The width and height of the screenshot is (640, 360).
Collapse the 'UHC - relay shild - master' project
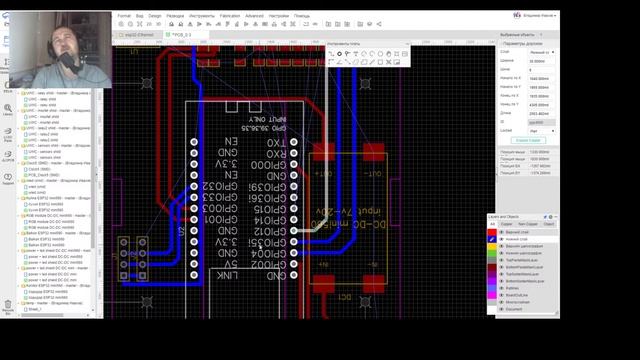[x=19, y=93]
